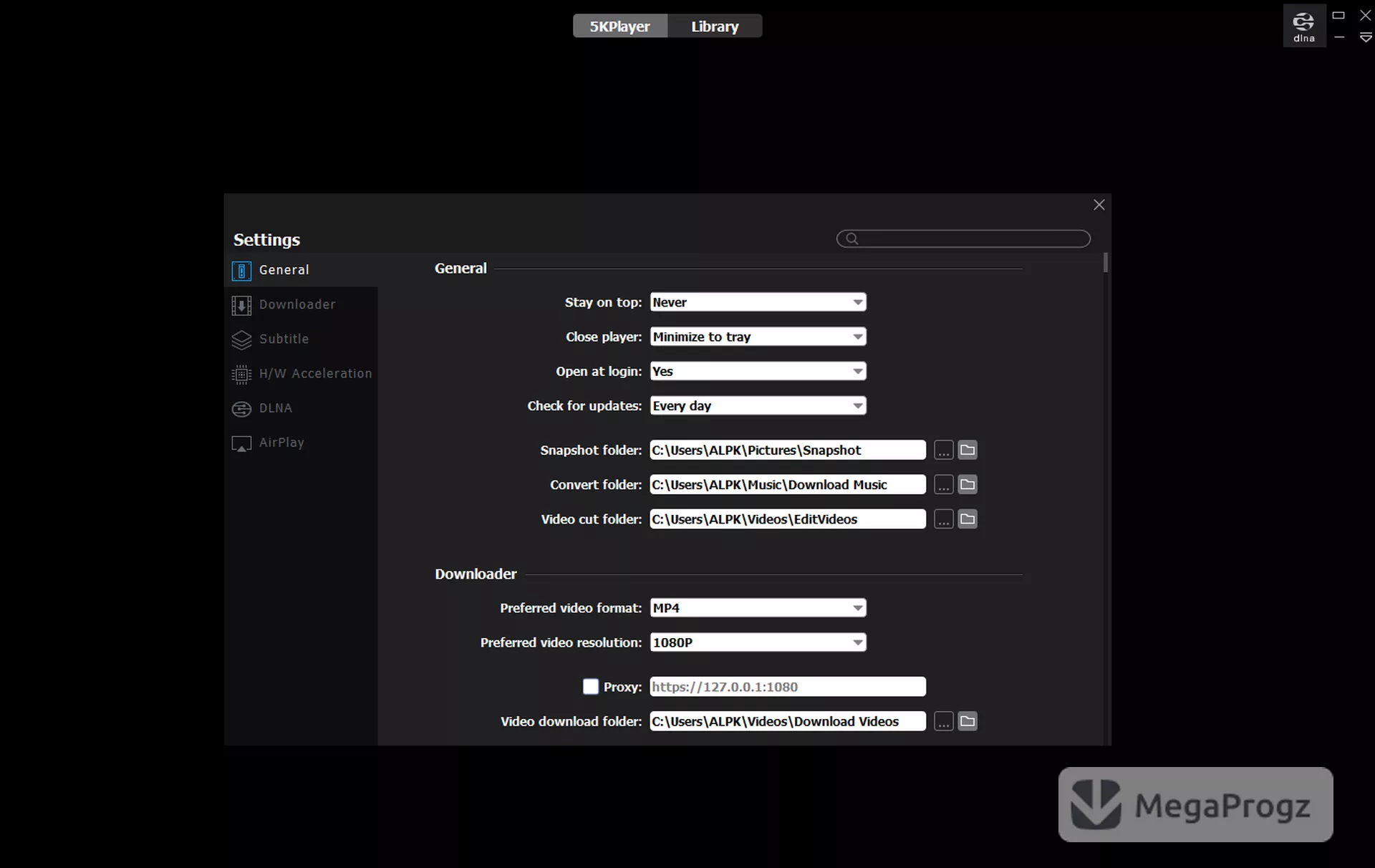
Task: Select DLNA in settings sidebar
Action: (301, 408)
